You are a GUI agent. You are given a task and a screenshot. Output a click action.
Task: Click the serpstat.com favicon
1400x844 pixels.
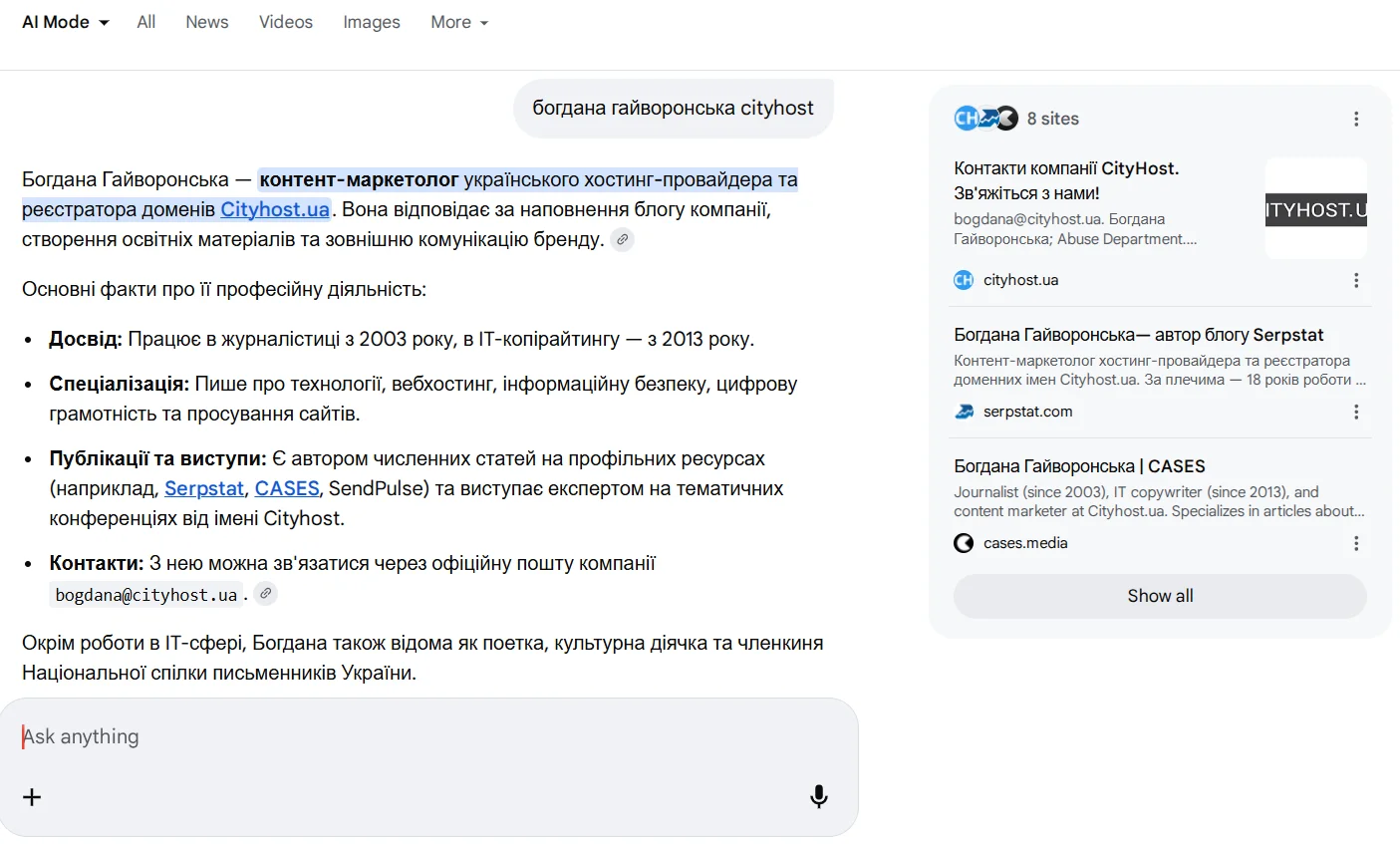coord(964,412)
